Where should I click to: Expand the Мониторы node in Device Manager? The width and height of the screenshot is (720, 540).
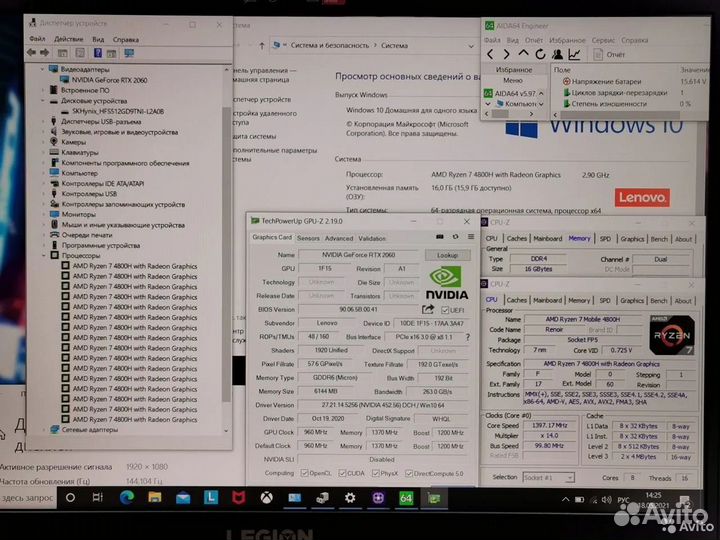(x=44, y=214)
